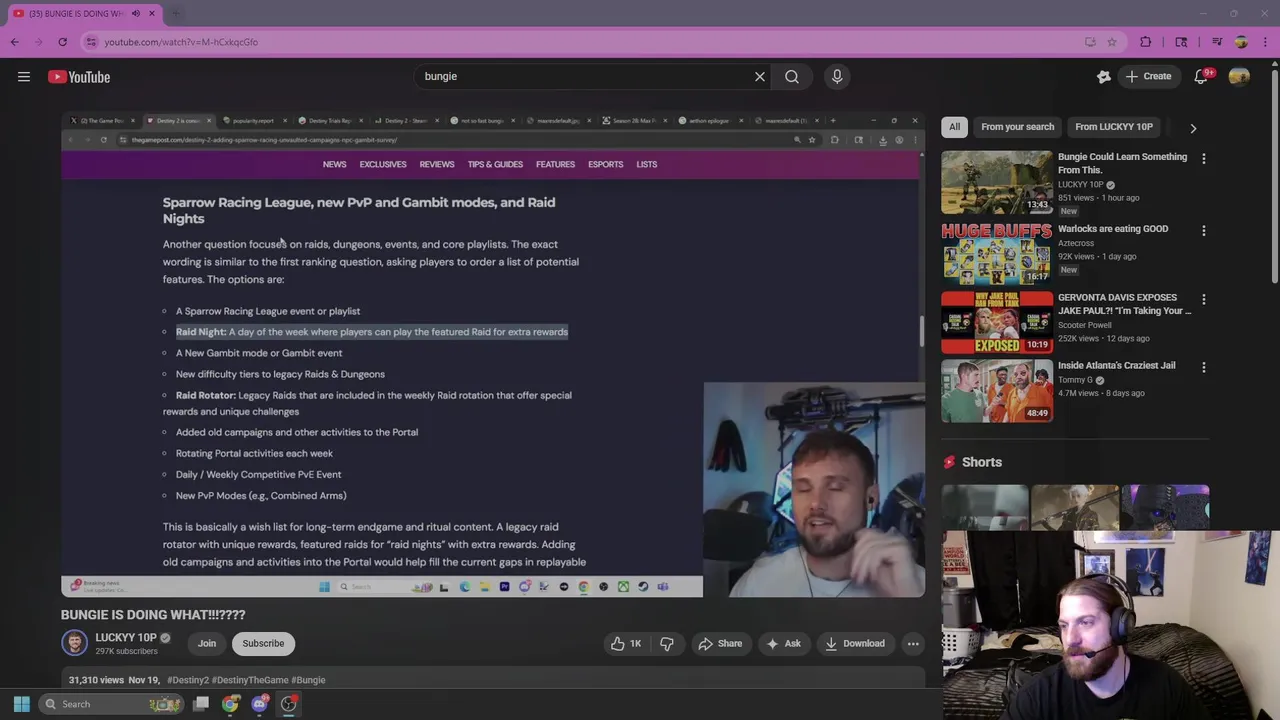
Task: Clear the search box with X icon
Action: click(760, 77)
